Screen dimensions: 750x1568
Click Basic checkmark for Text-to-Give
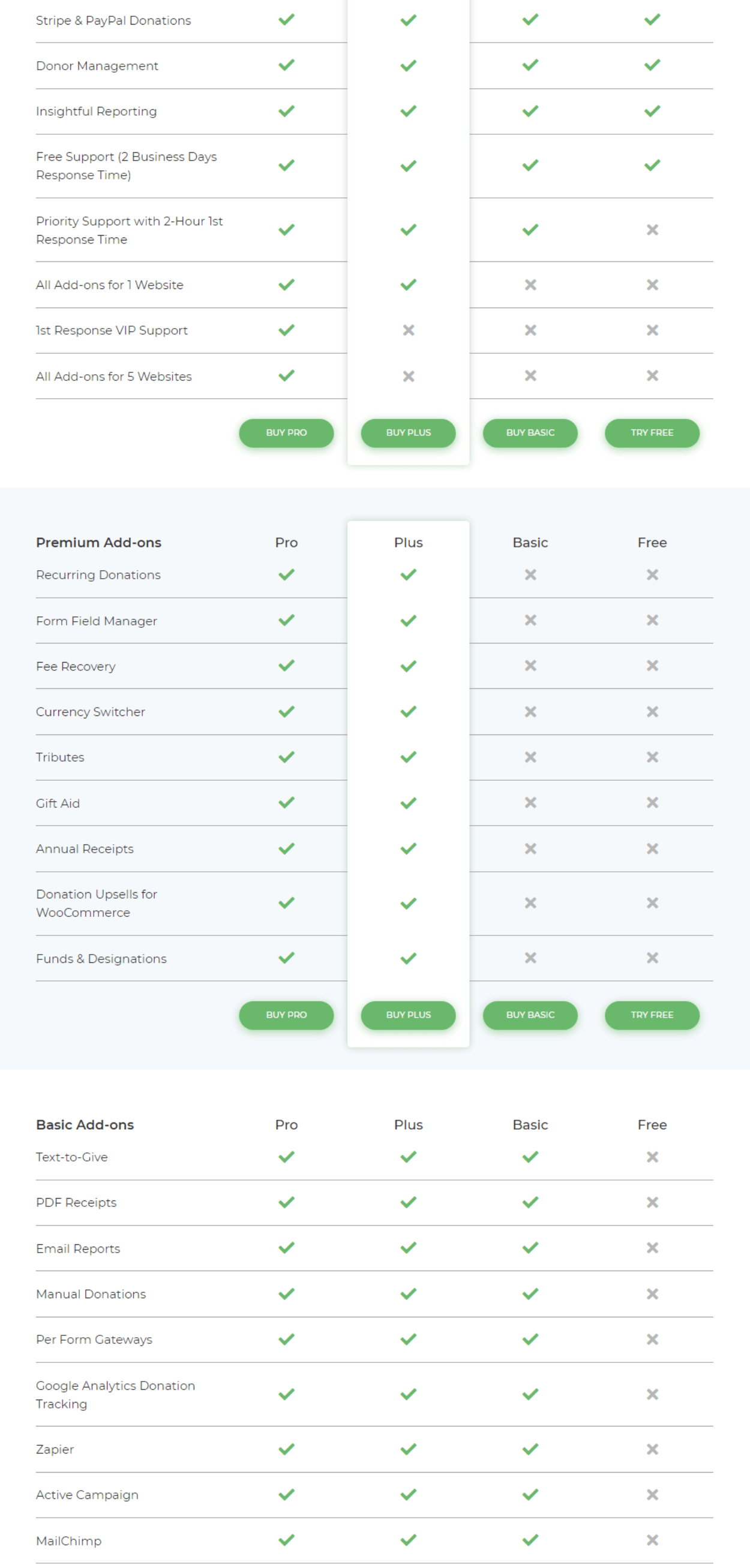(x=530, y=1156)
